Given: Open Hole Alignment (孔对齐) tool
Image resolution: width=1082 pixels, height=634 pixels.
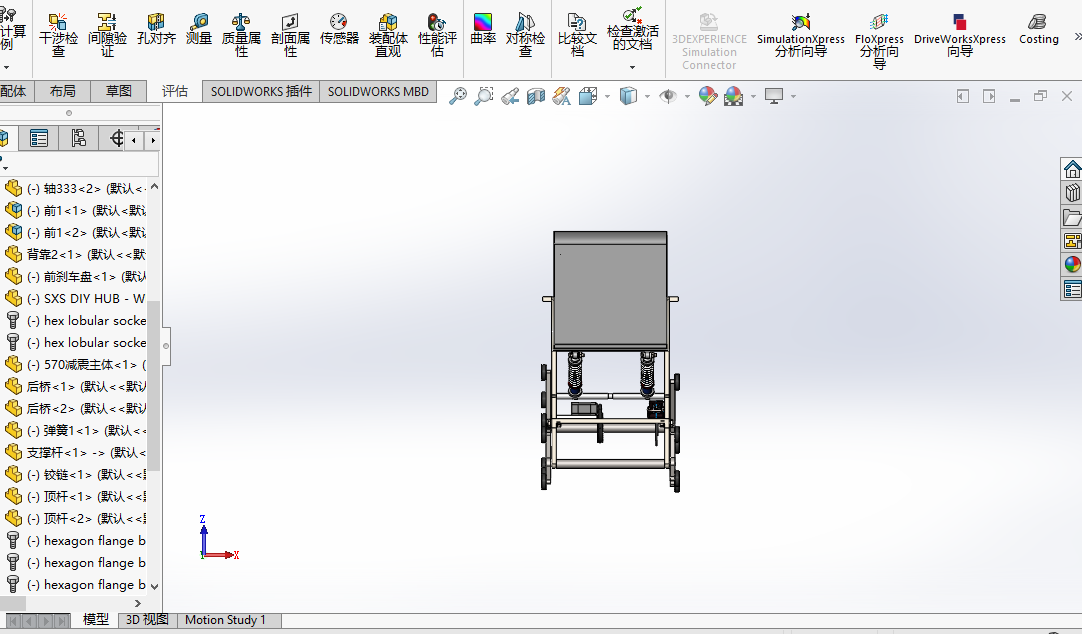Looking at the screenshot, I should 156,28.
